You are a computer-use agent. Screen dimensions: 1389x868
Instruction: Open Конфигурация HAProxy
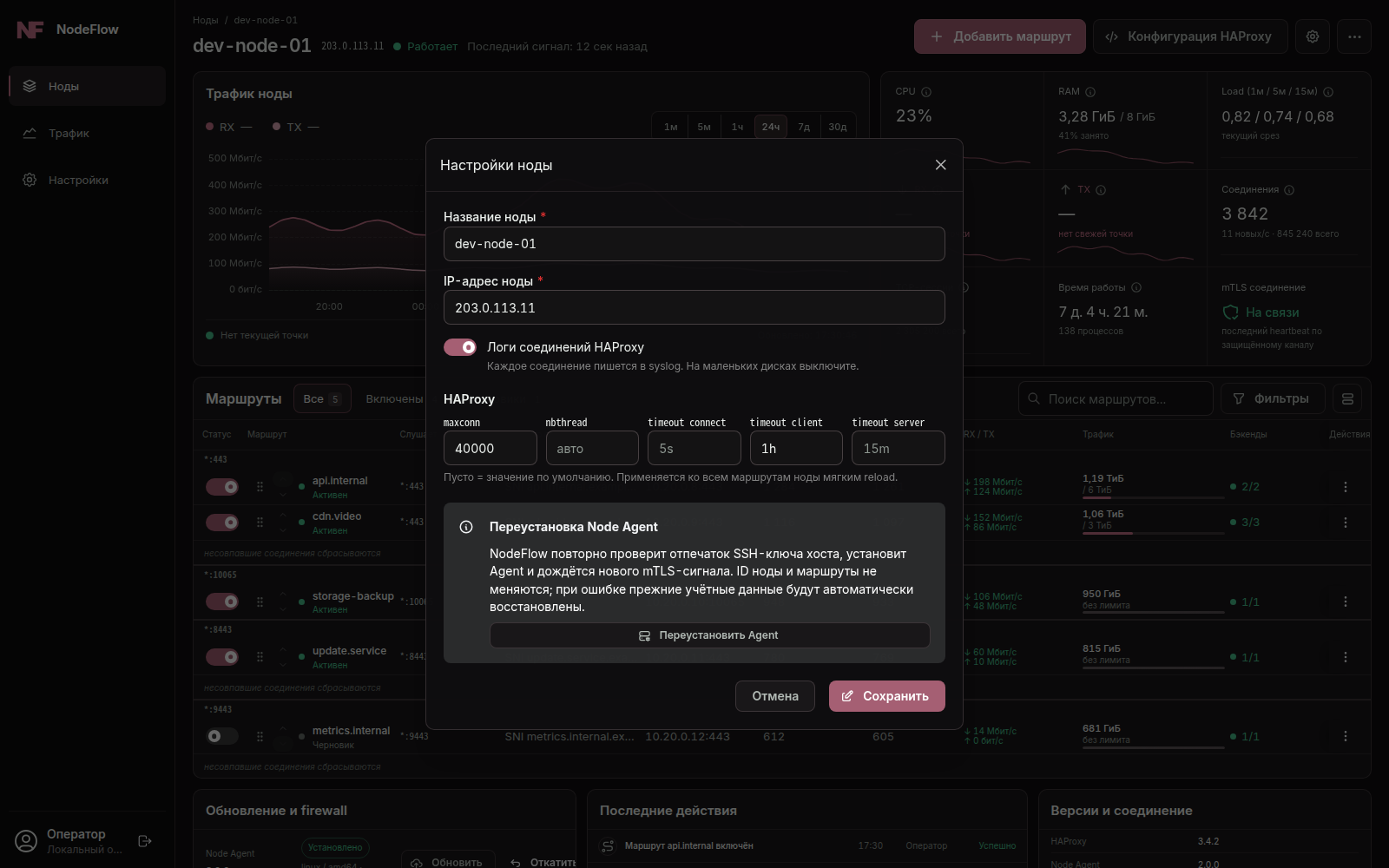[x=1188, y=36]
